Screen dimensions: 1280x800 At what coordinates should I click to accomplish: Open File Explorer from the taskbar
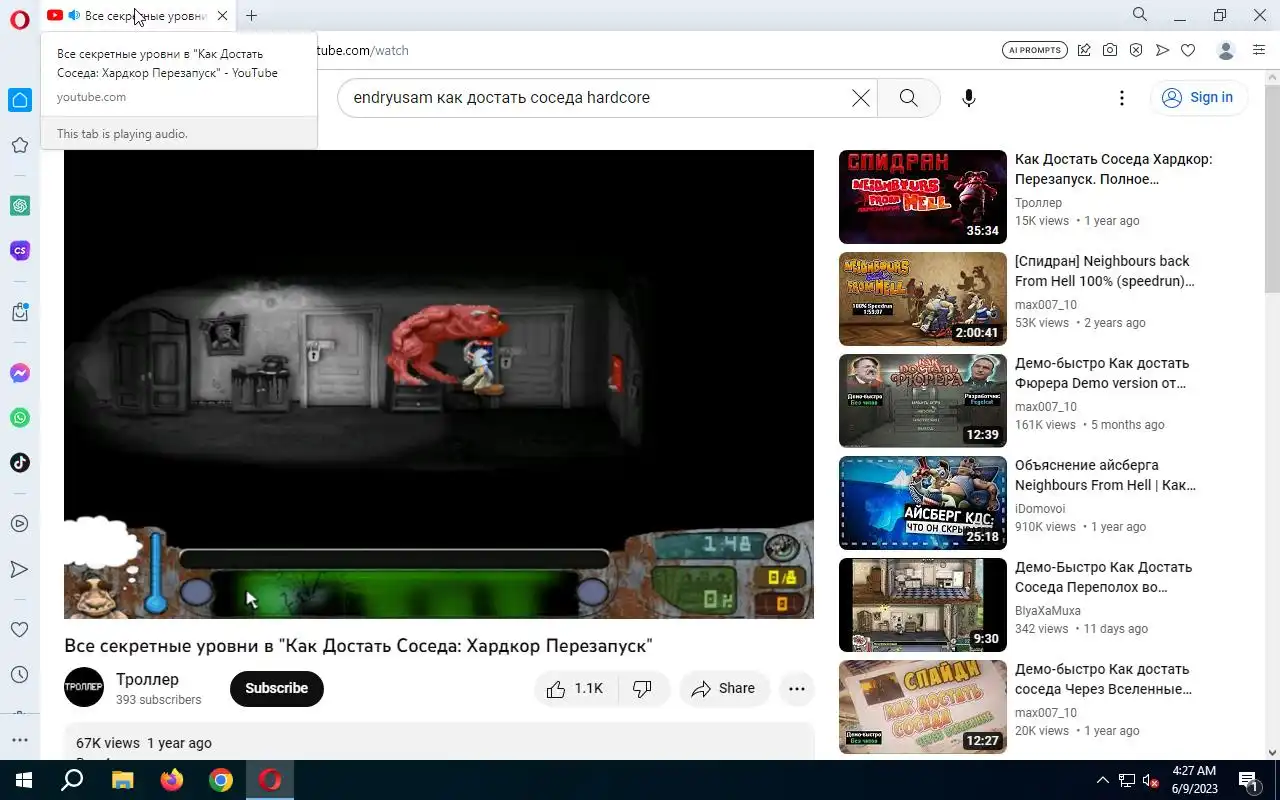[x=122, y=780]
